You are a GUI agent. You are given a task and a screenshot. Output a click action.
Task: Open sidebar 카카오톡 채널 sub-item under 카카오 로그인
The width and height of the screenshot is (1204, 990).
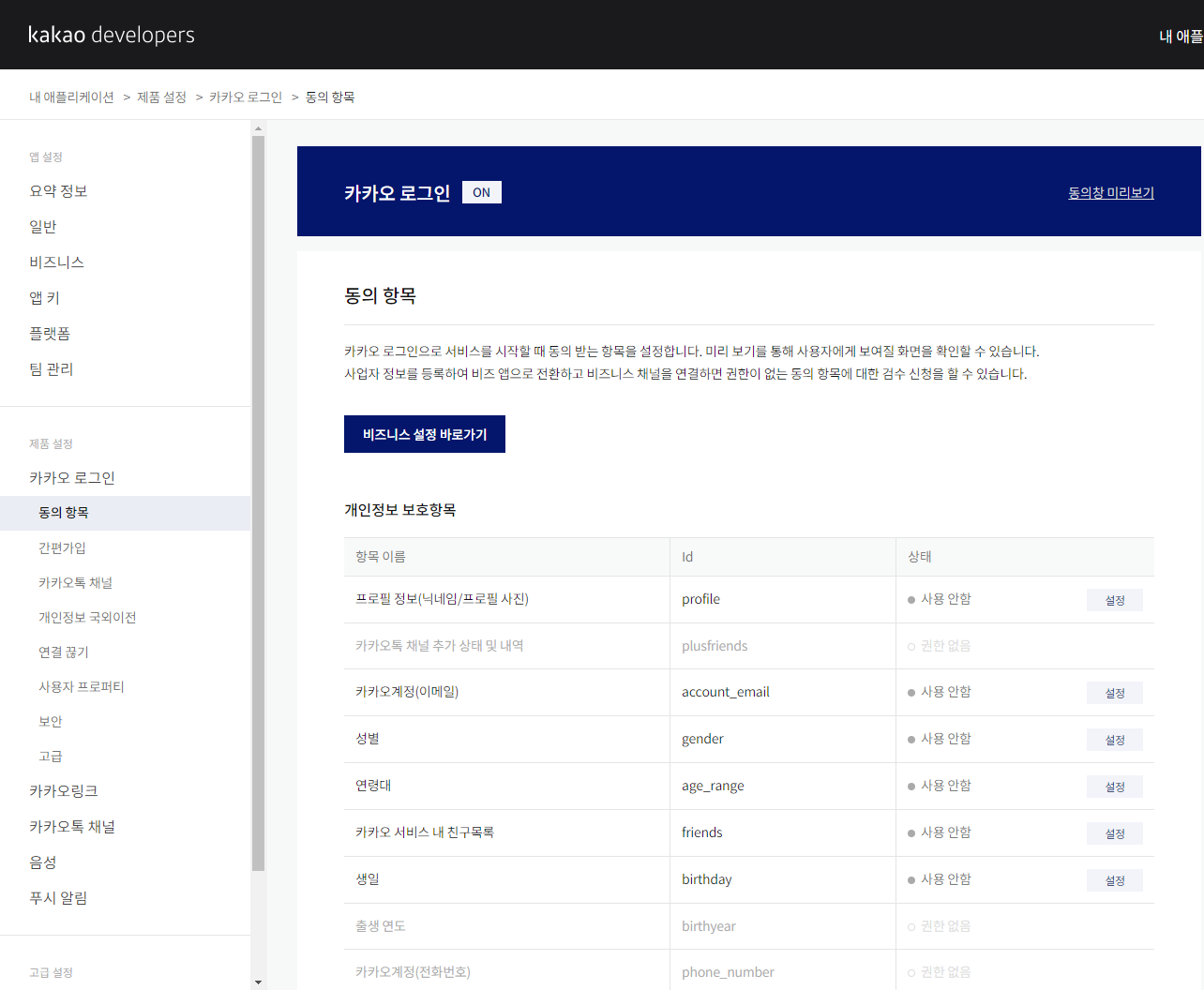pos(75,583)
